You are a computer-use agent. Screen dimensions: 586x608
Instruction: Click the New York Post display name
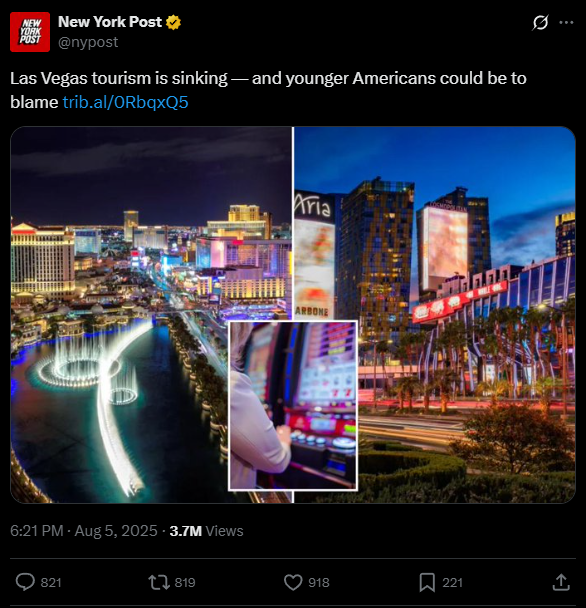pyautogui.click(x=110, y=22)
